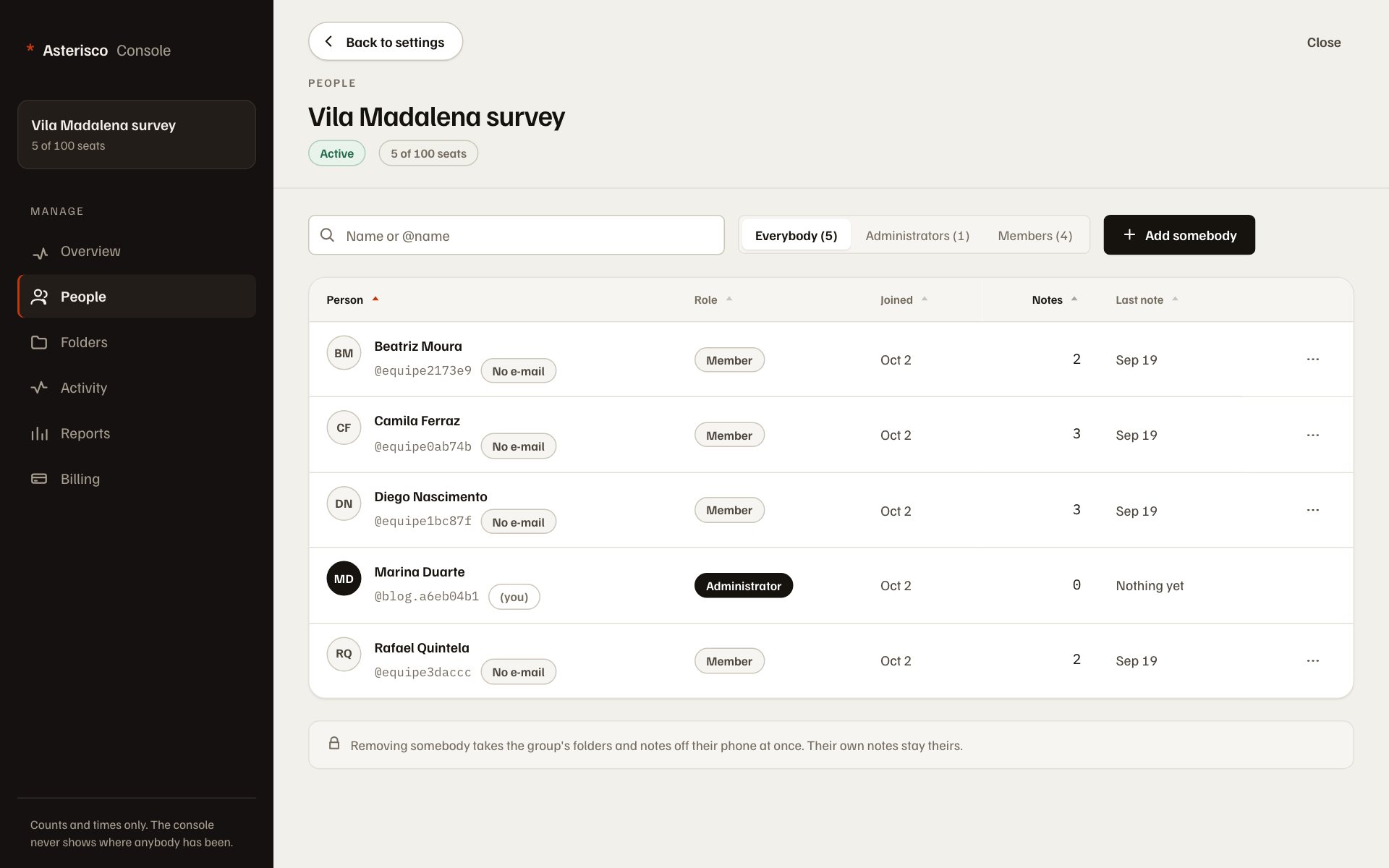The height and width of the screenshot is (868, 1389).
Task: Click the Asterisco asterisk logo
Action: (30, 49)
